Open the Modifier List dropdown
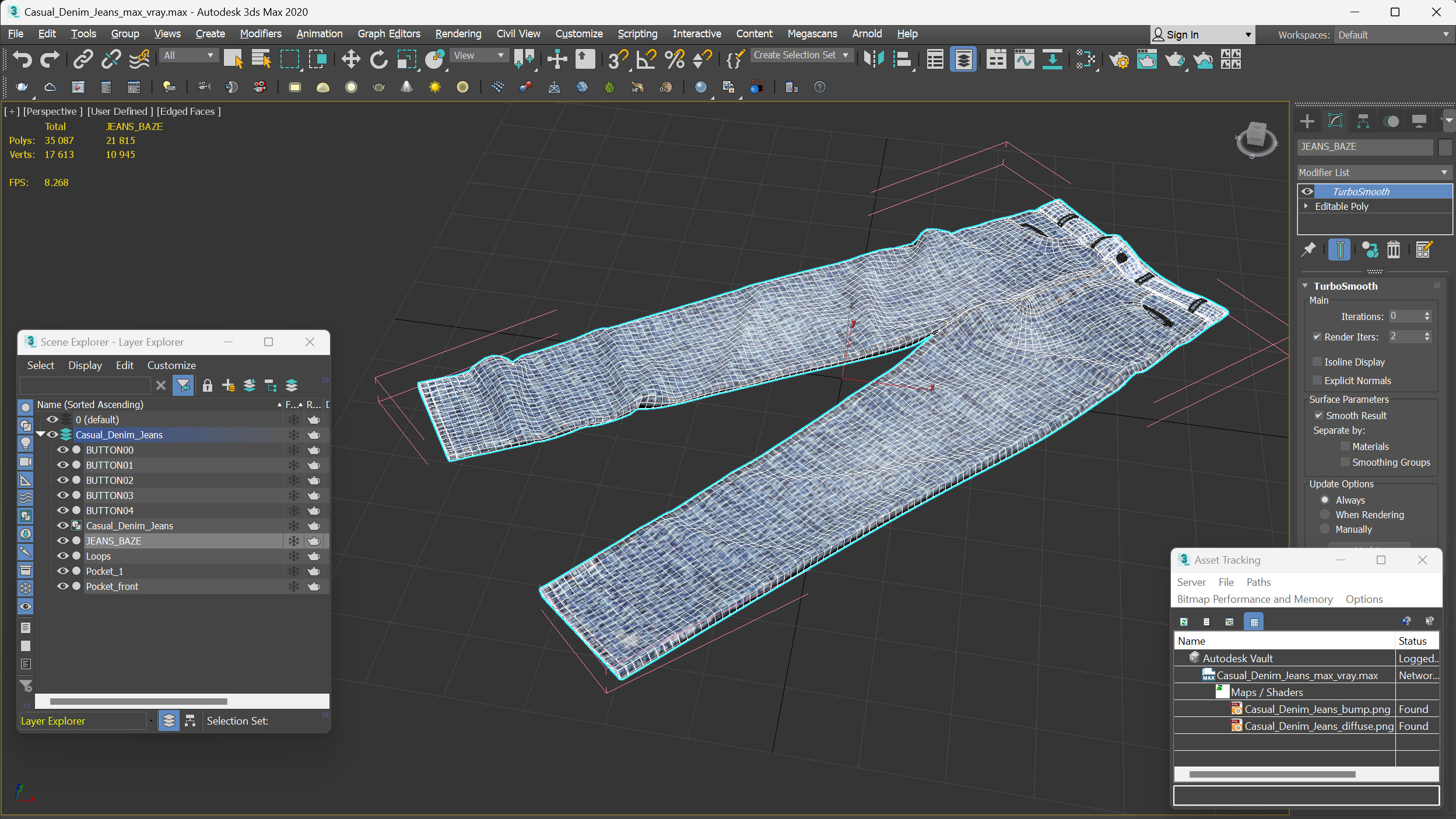 [1373, 173]
